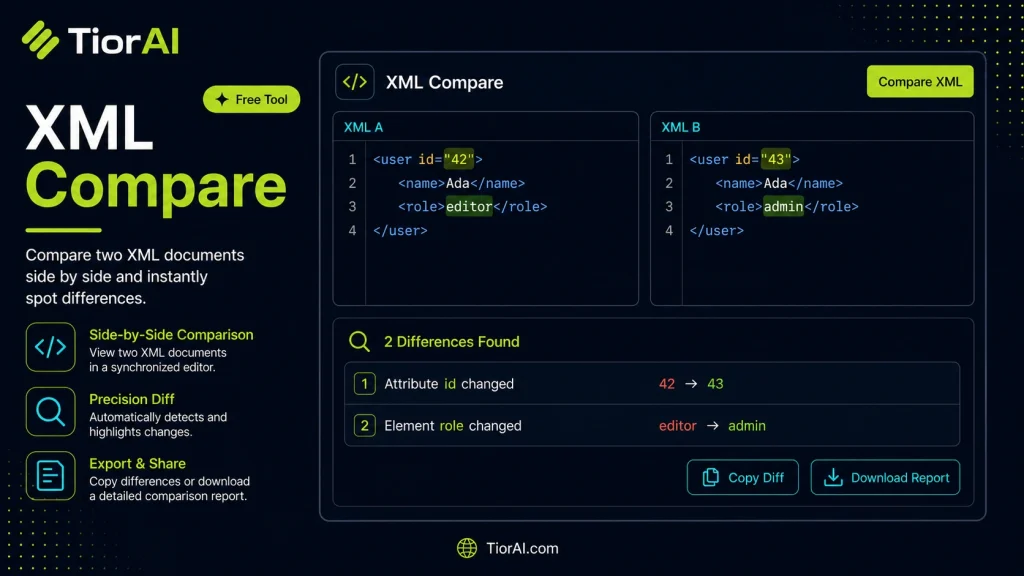This screenshot has width=1024, height=576.
Task: Copy differences with Copy Diff button
Action: pos(743,477)
